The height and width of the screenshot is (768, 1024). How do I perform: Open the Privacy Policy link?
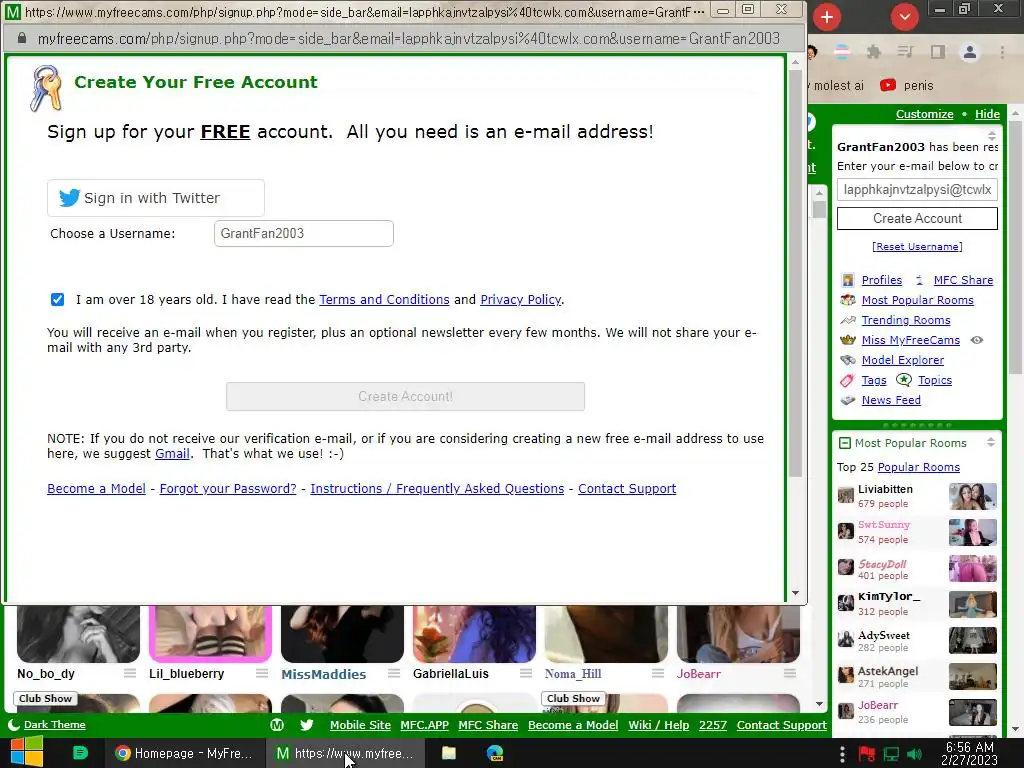520,299
